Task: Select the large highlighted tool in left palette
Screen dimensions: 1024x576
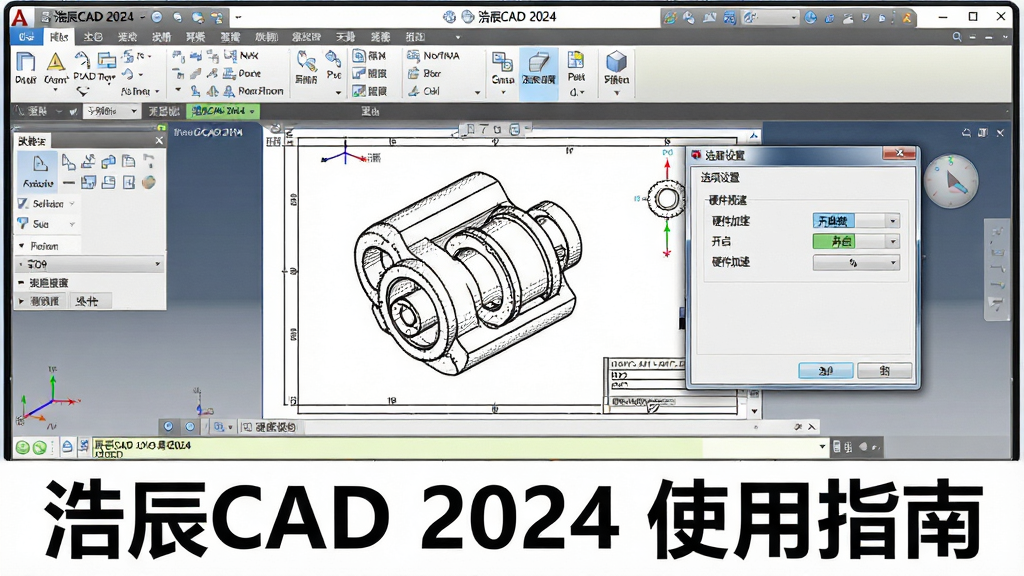Action: pyautogui.click(x=39, y=171)
